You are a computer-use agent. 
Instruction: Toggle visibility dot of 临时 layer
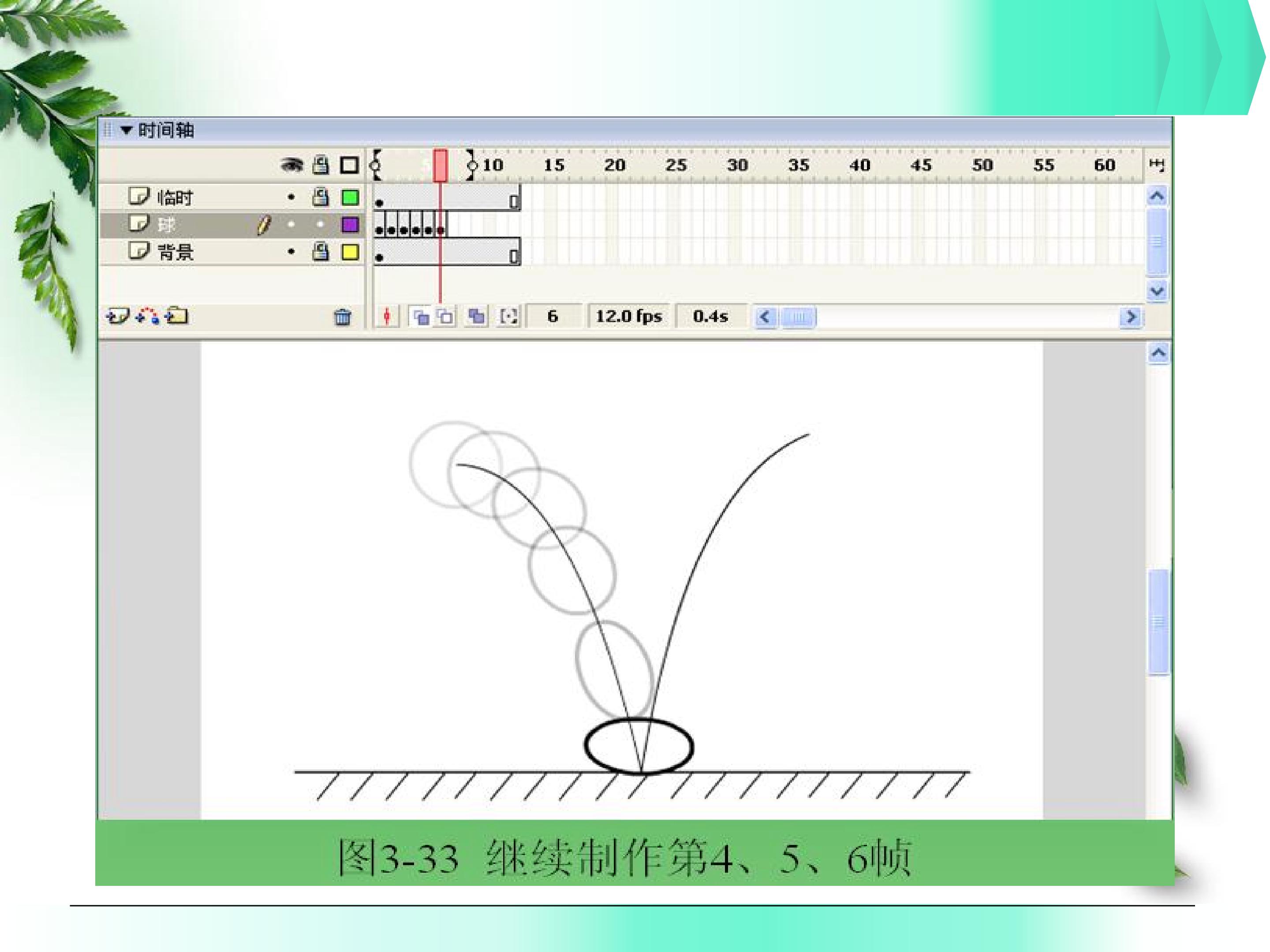(291, 197)
